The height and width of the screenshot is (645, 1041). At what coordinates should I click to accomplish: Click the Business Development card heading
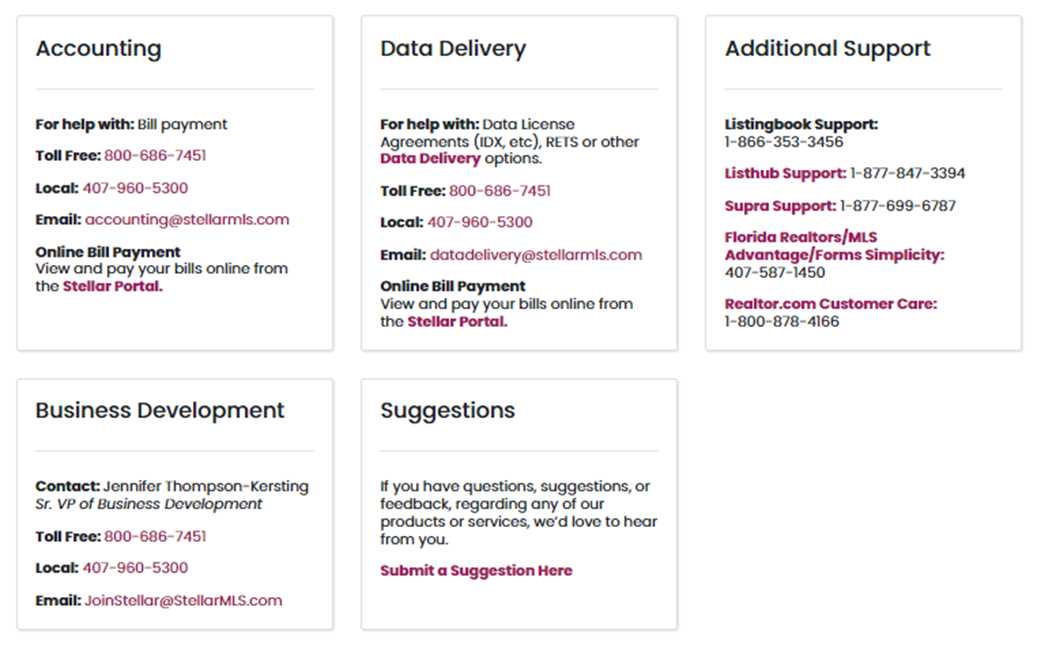(x=160, y=411)
